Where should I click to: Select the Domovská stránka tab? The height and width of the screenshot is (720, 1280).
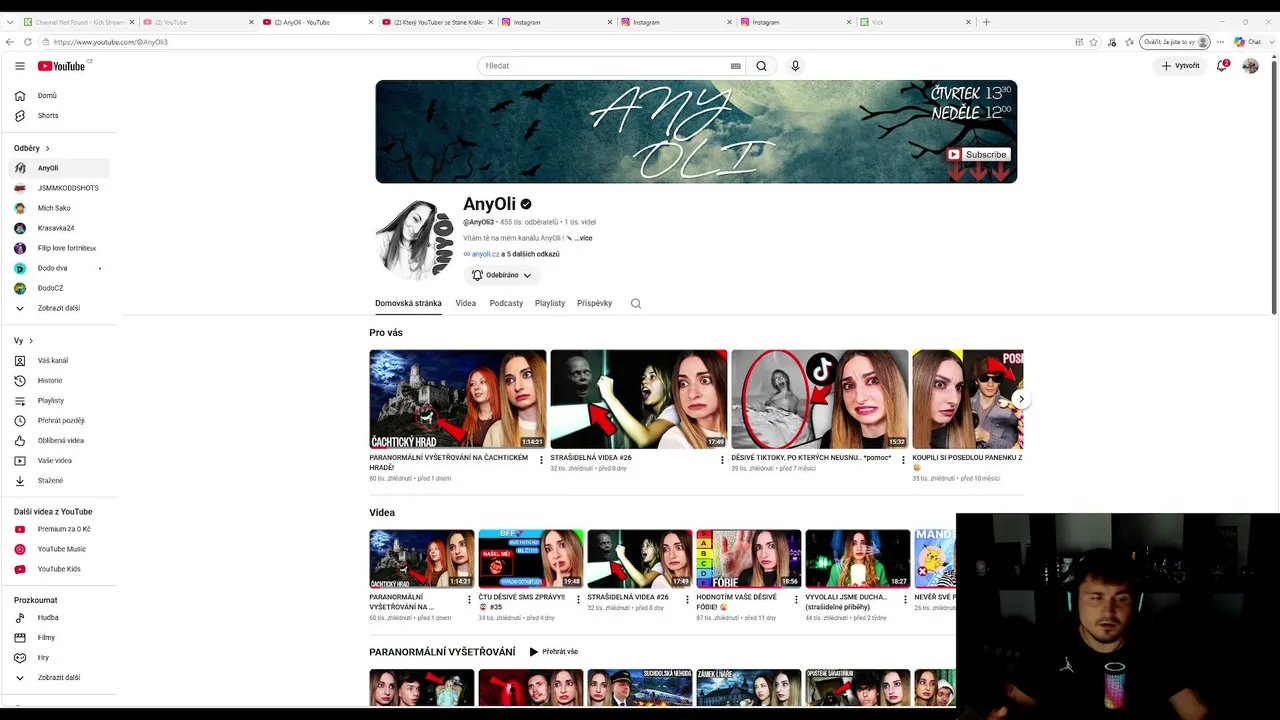coord(408,303)
